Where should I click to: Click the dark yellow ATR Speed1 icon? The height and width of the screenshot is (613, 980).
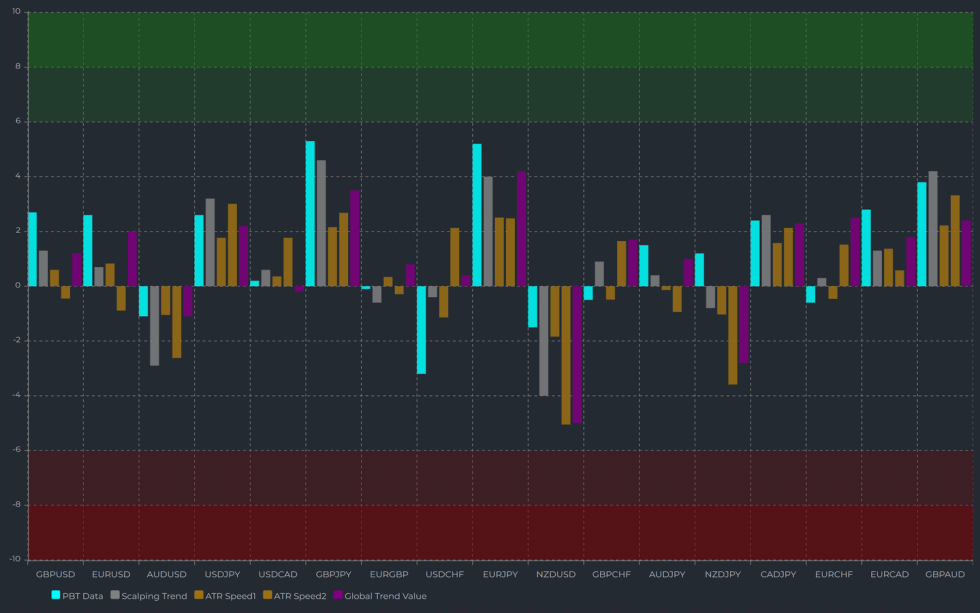coord(199,595)
